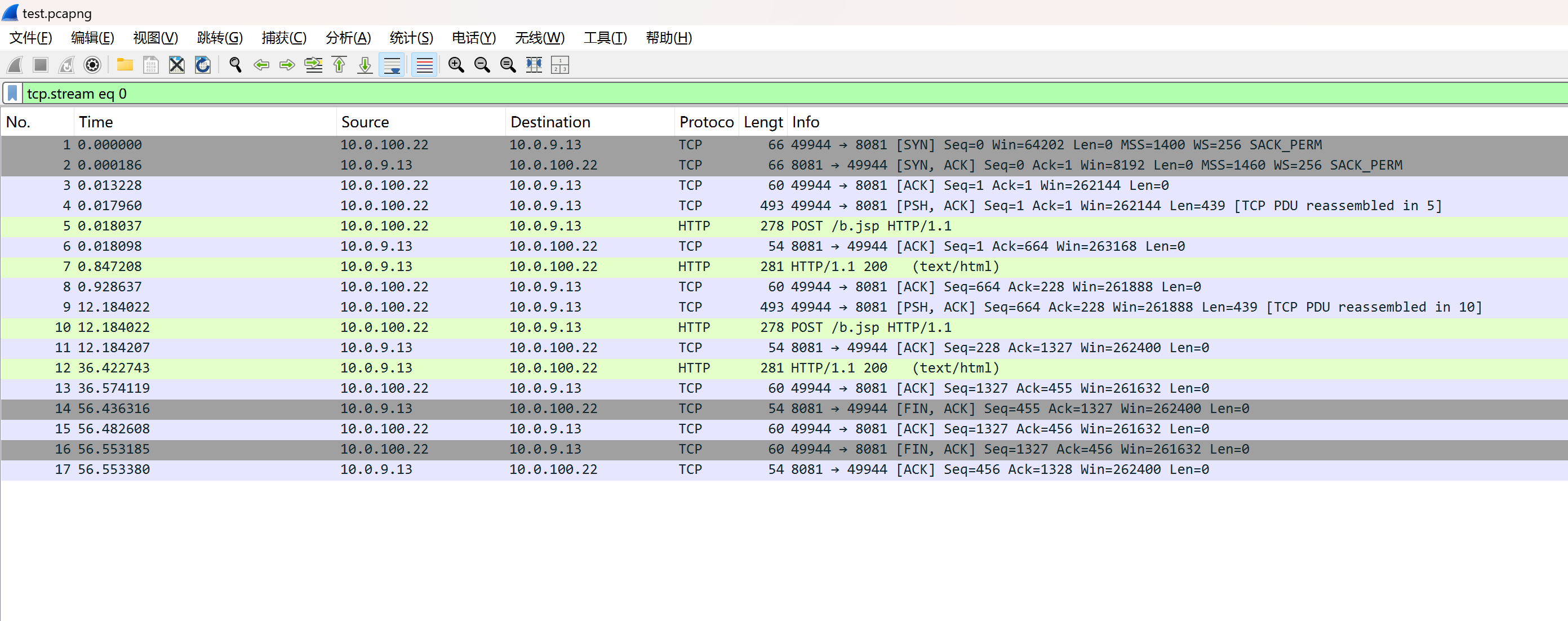Click the open capture file folder icon

pyautogui.click(x=125, y=65)
